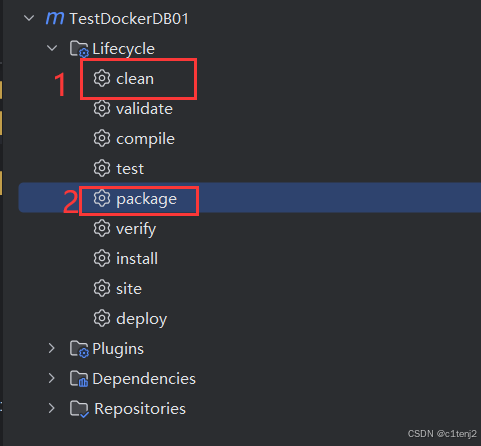
Task: Click the gear icon beside deploy
Action: point(102,319)
